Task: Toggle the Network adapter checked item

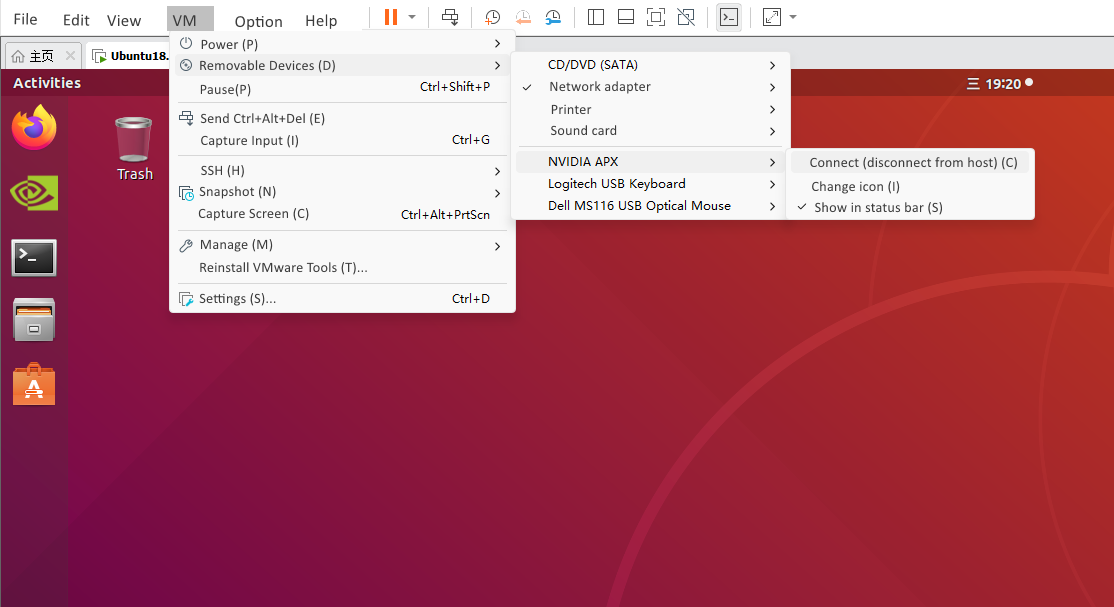Action: 599,87
